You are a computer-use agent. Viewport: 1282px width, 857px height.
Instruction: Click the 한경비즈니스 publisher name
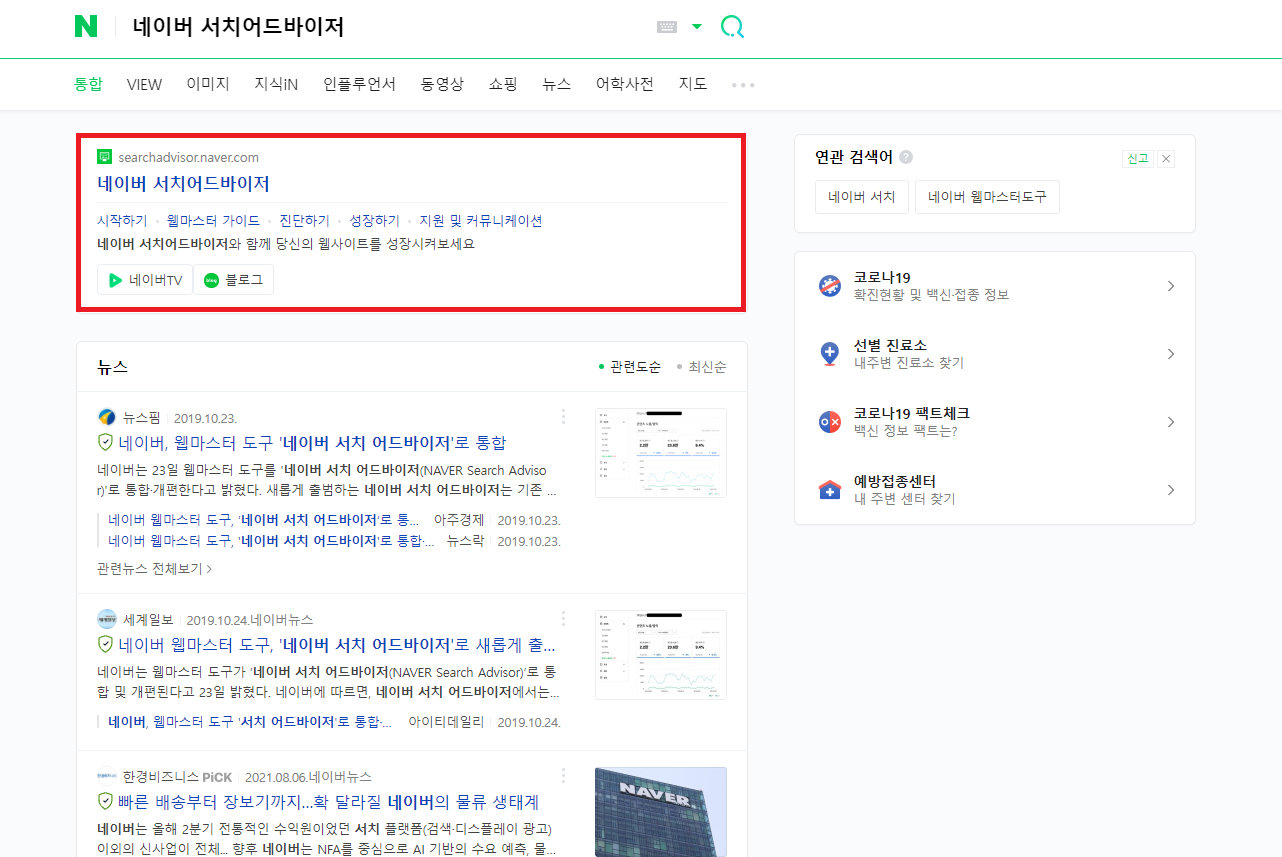162,777
